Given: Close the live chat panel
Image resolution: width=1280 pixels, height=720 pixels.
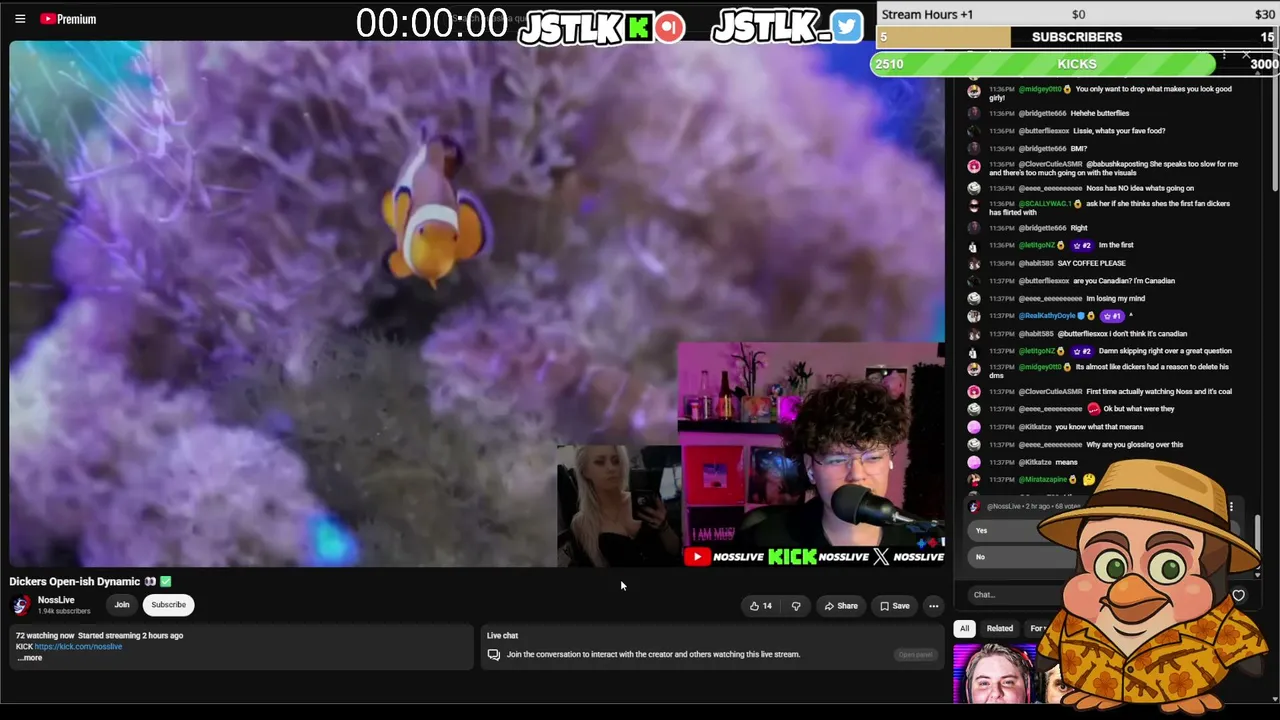Looking at the screenshot, I should tap(1246, 56).
